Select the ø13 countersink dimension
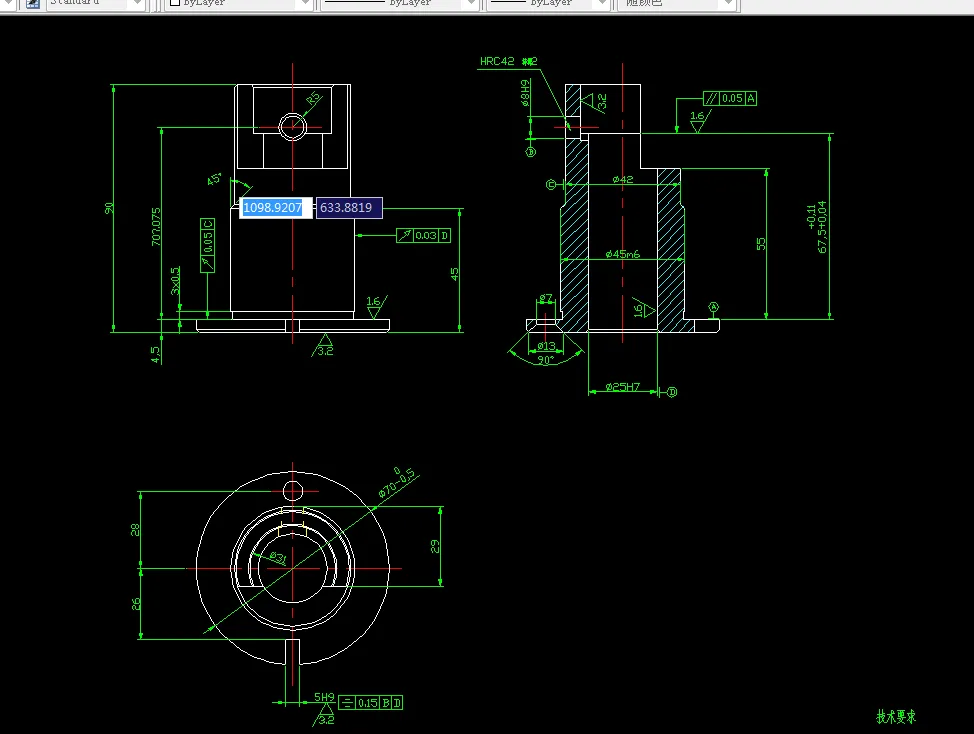 [546, 346]
